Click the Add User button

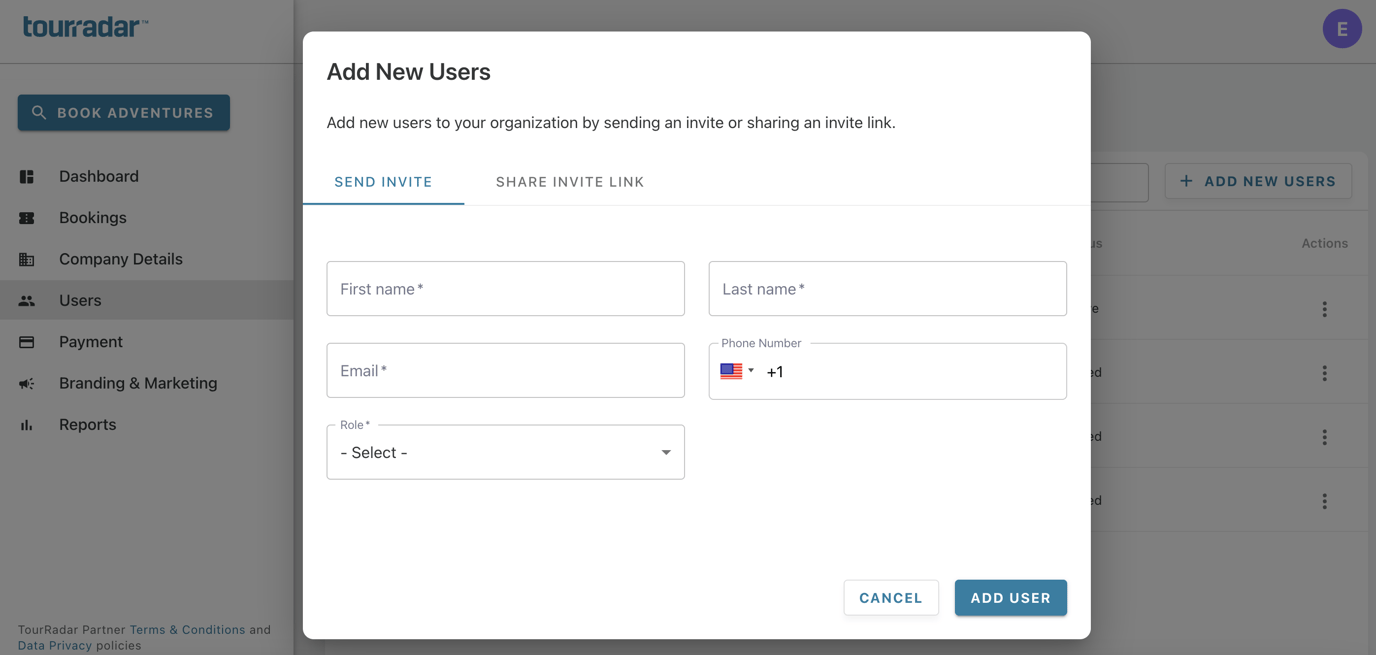pyautogui.click(x=1010, y=597)
